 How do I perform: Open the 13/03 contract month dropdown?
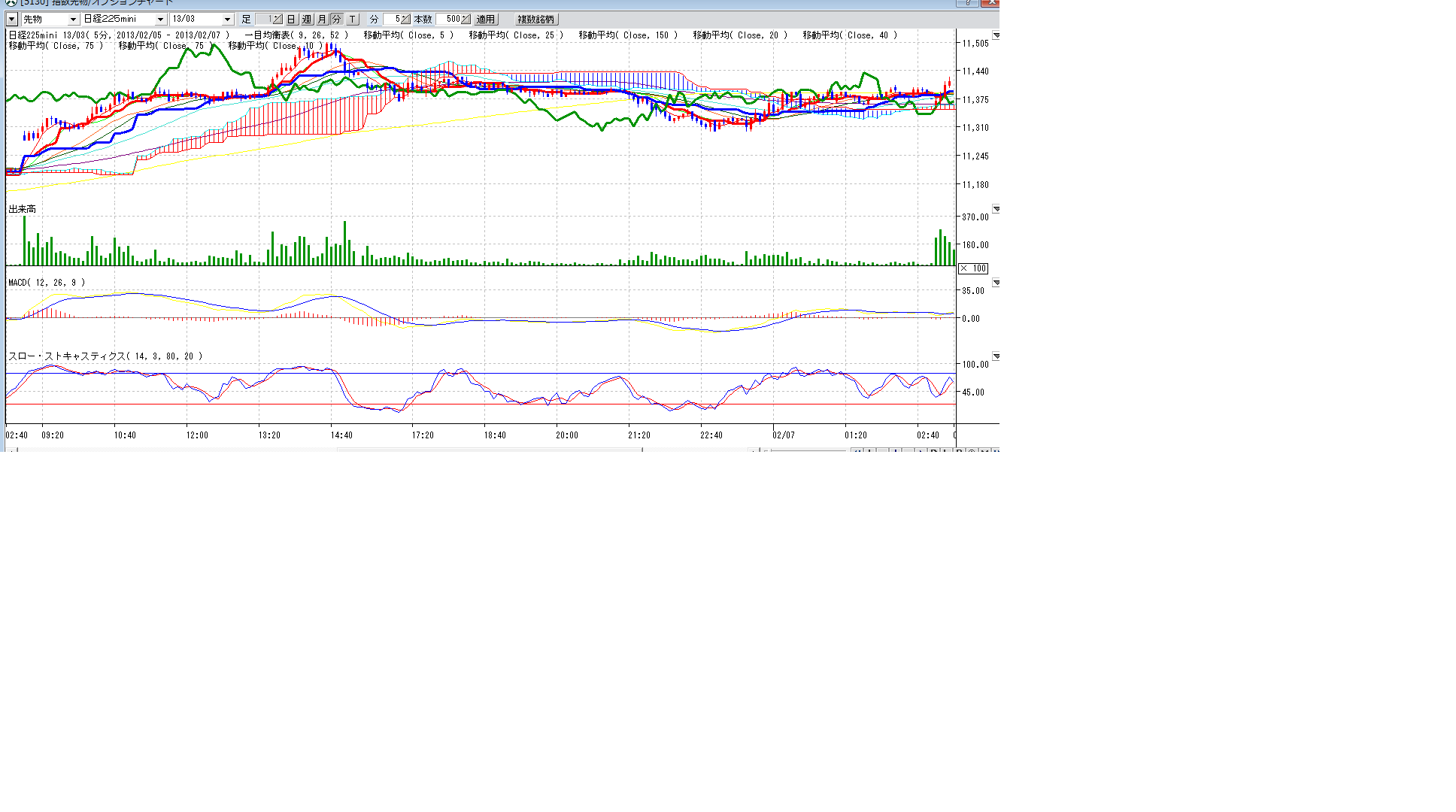[x=227, y=20]
